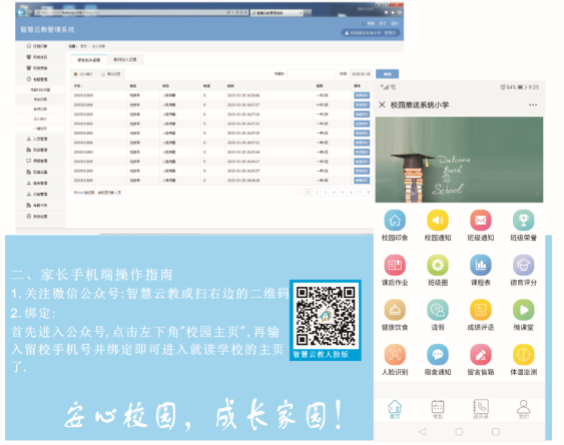Open the 校园印象 campus impression icon
This screenshot has width=564, height=445.
point(395,220)
